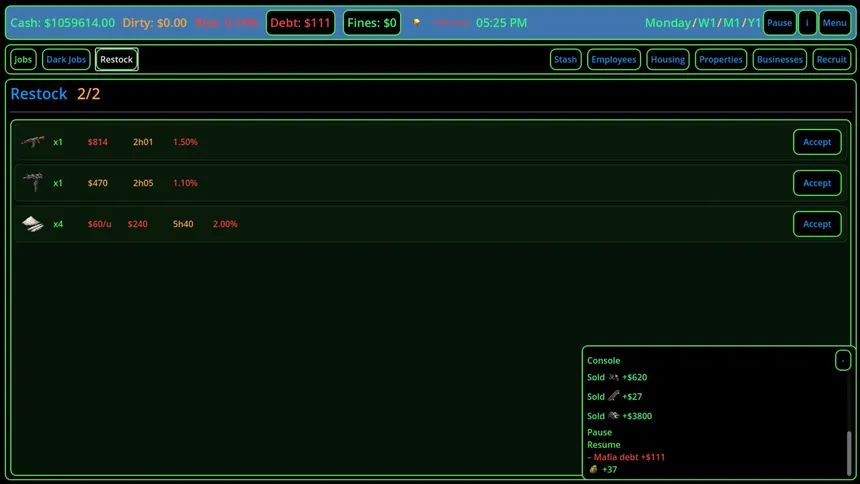
Task: Switch to the Dark Jobs tab
Action: (x=66, y=60)
